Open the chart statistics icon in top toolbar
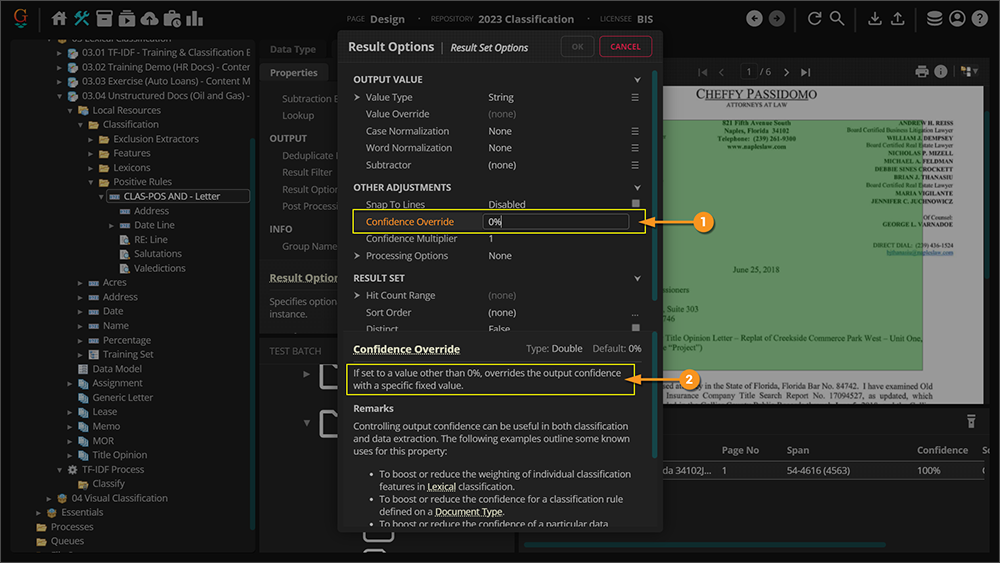This screenshot has width=1000, height=563. coord(194,19)
